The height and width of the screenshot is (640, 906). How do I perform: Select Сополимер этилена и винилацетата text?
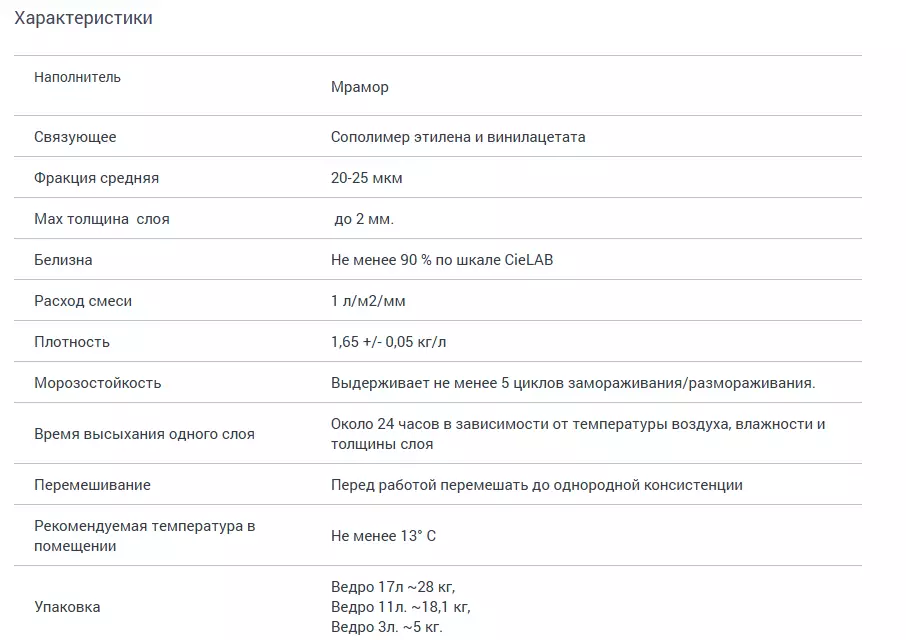458,137
